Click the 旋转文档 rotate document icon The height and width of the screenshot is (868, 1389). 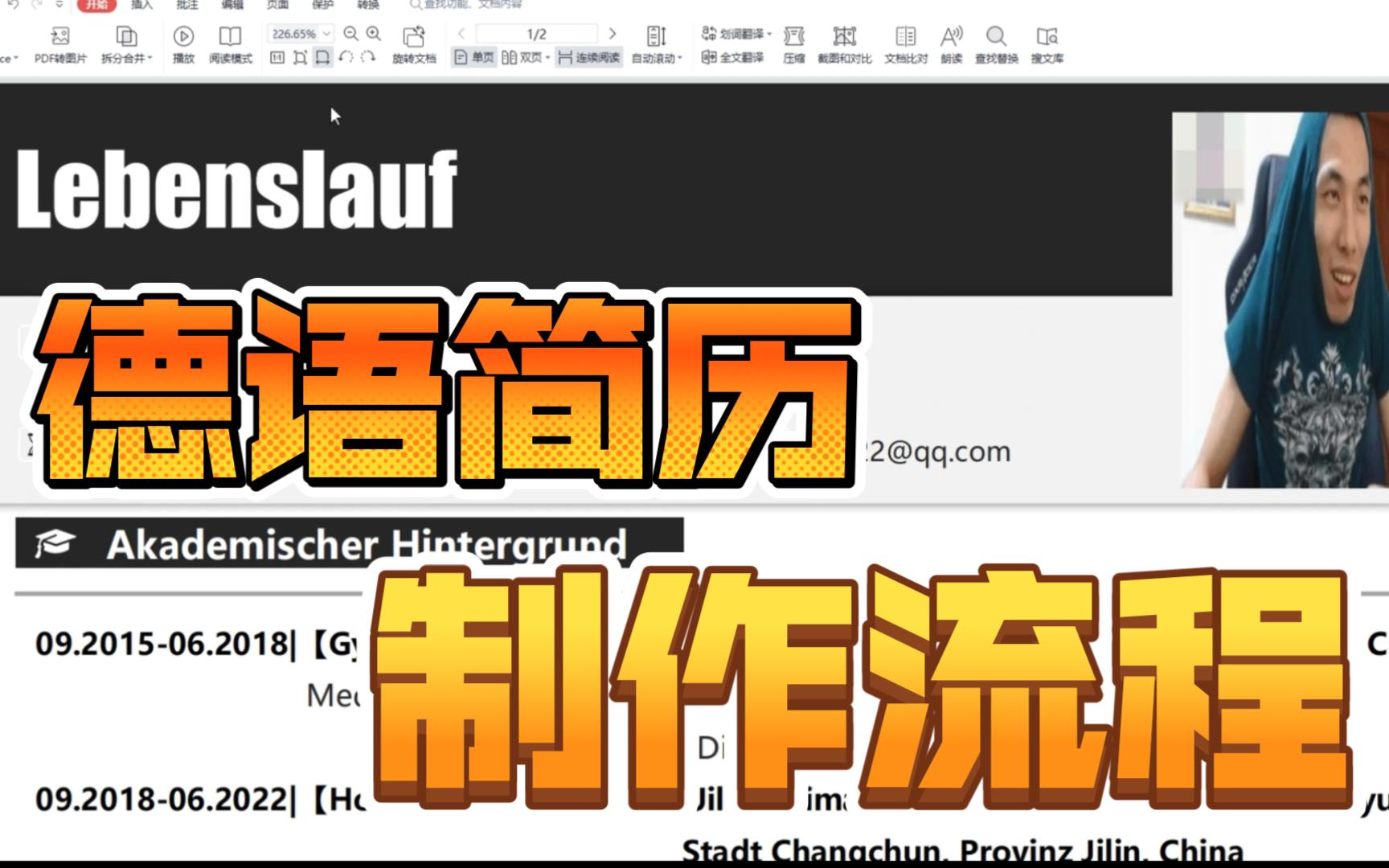click(414, 36)
